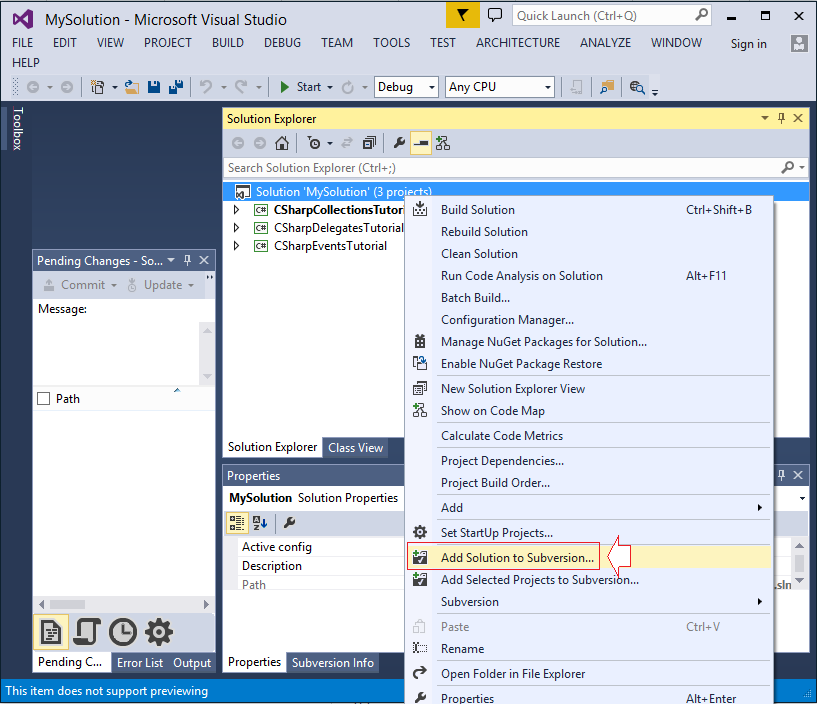The width and height of the screenshot is (817, 704).
Task: Click the Save toolbar icon
Action: point(154,87)
